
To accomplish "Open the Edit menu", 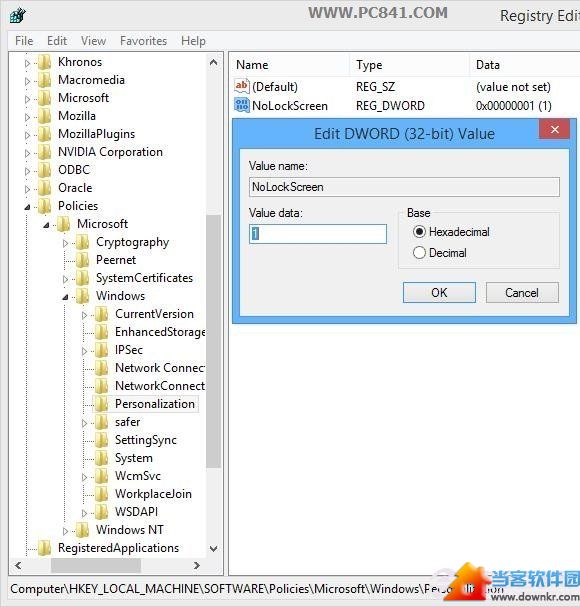I will point(57,41).
